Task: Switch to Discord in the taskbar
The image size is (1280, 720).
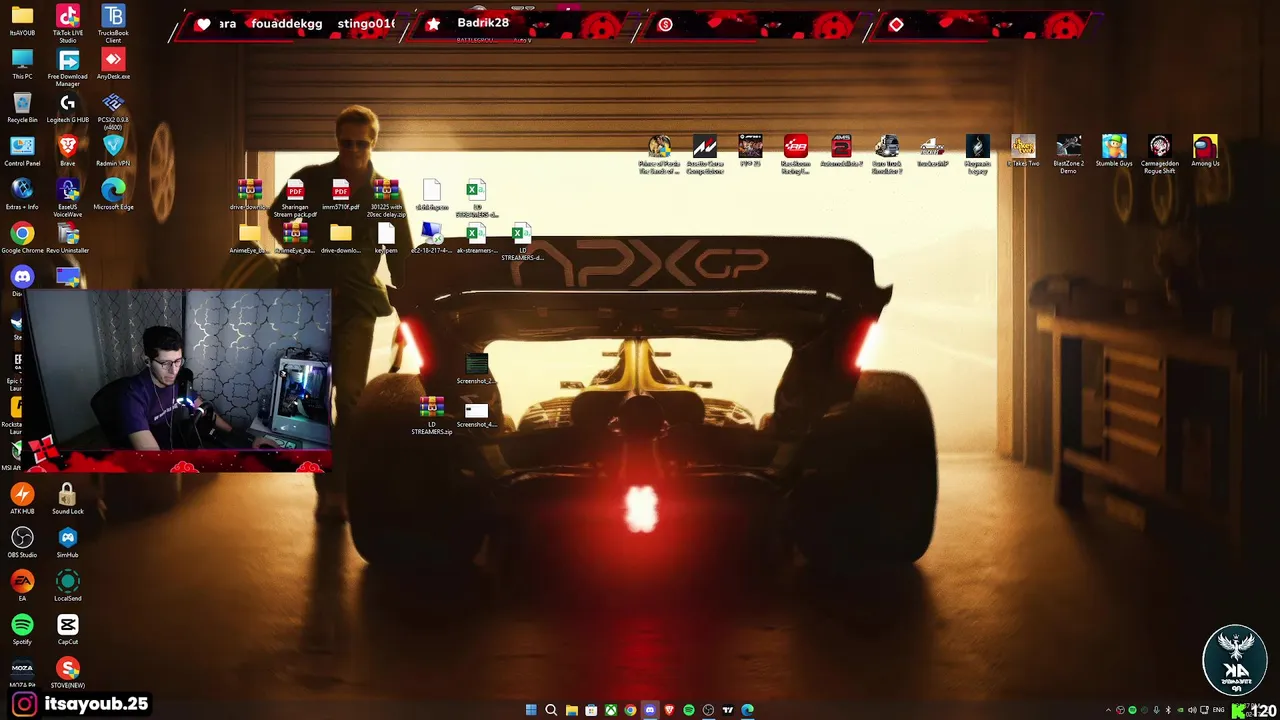Action: [x=649, y=710]
